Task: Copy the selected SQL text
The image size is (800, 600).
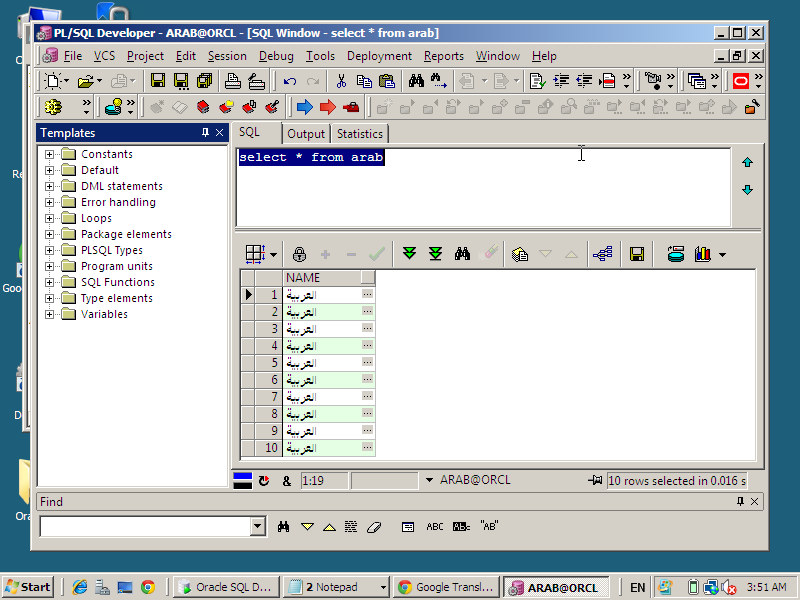Action: pos(366,81)
